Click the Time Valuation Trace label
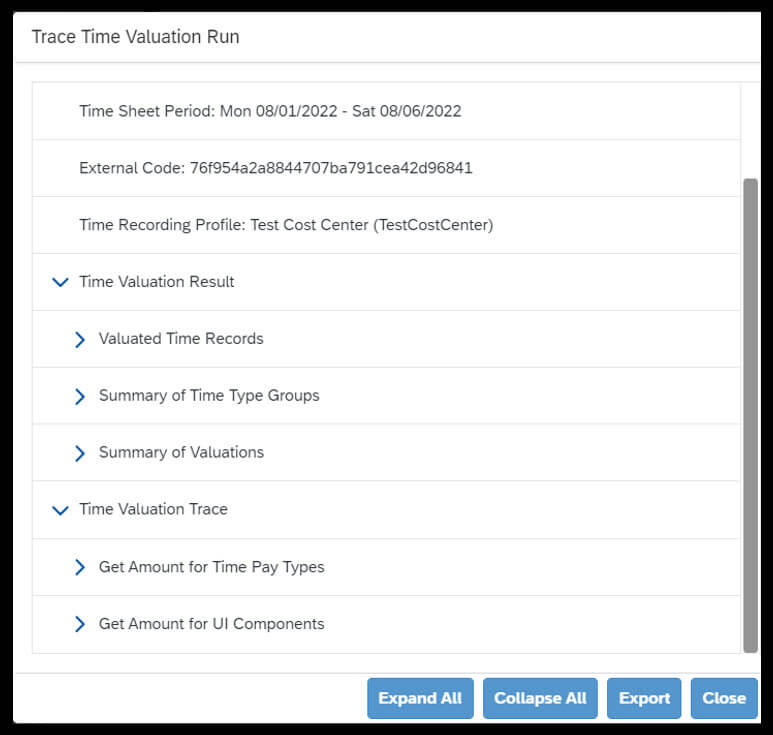 (153, 509)
